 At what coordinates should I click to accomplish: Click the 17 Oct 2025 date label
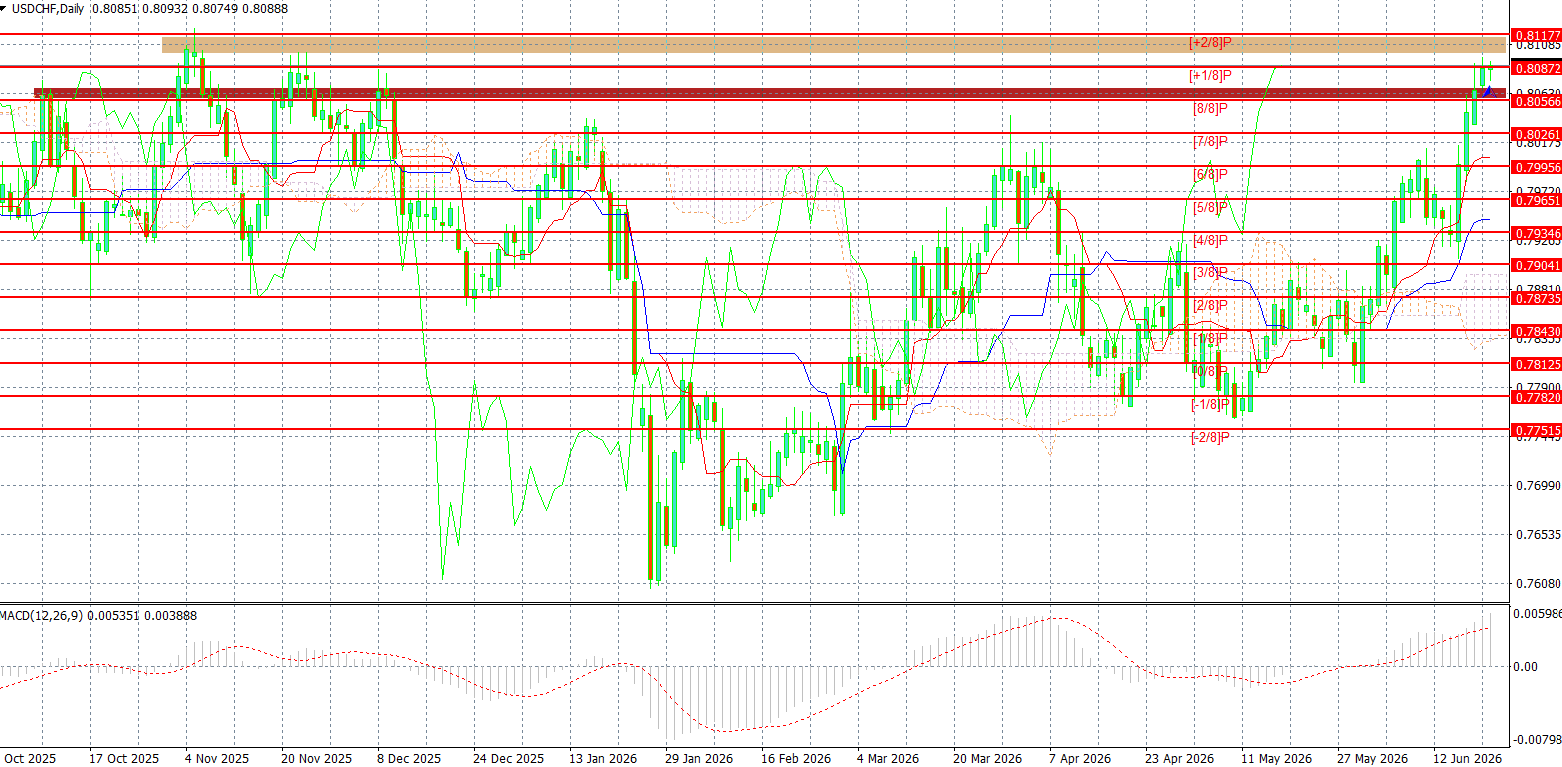pyautogui.click(x=125, y=759)
